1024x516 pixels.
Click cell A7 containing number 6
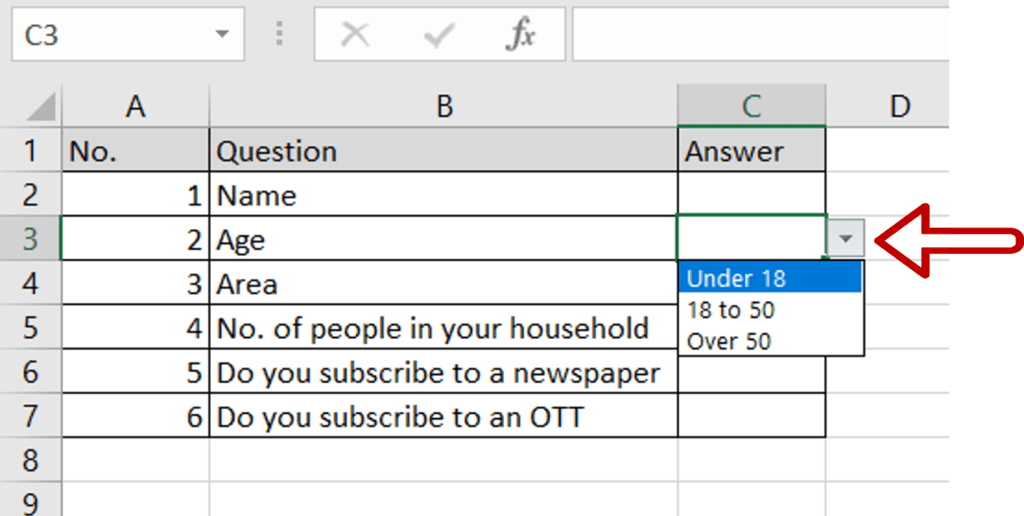pos(136,415)
